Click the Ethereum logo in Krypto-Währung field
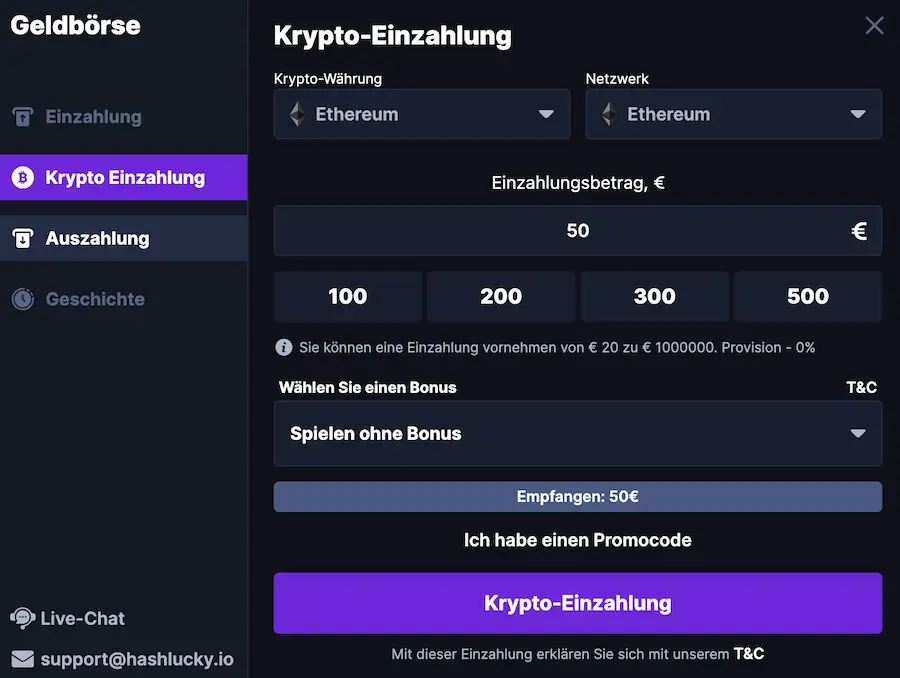 coord(297,114)
